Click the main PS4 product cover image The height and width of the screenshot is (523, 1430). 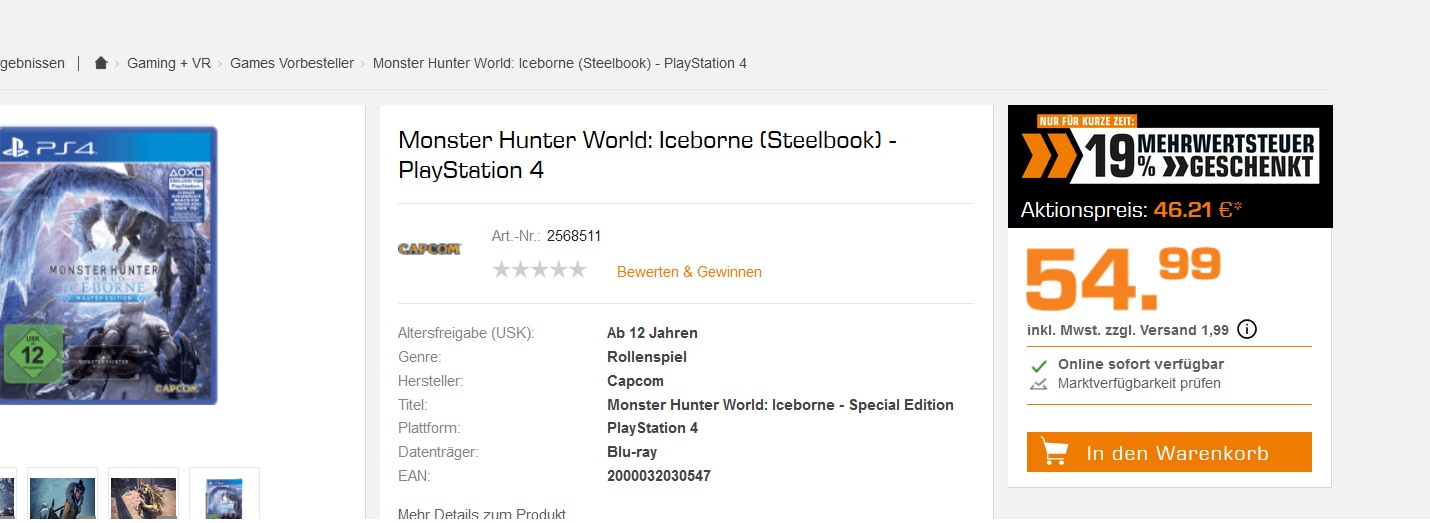(108, 265)
